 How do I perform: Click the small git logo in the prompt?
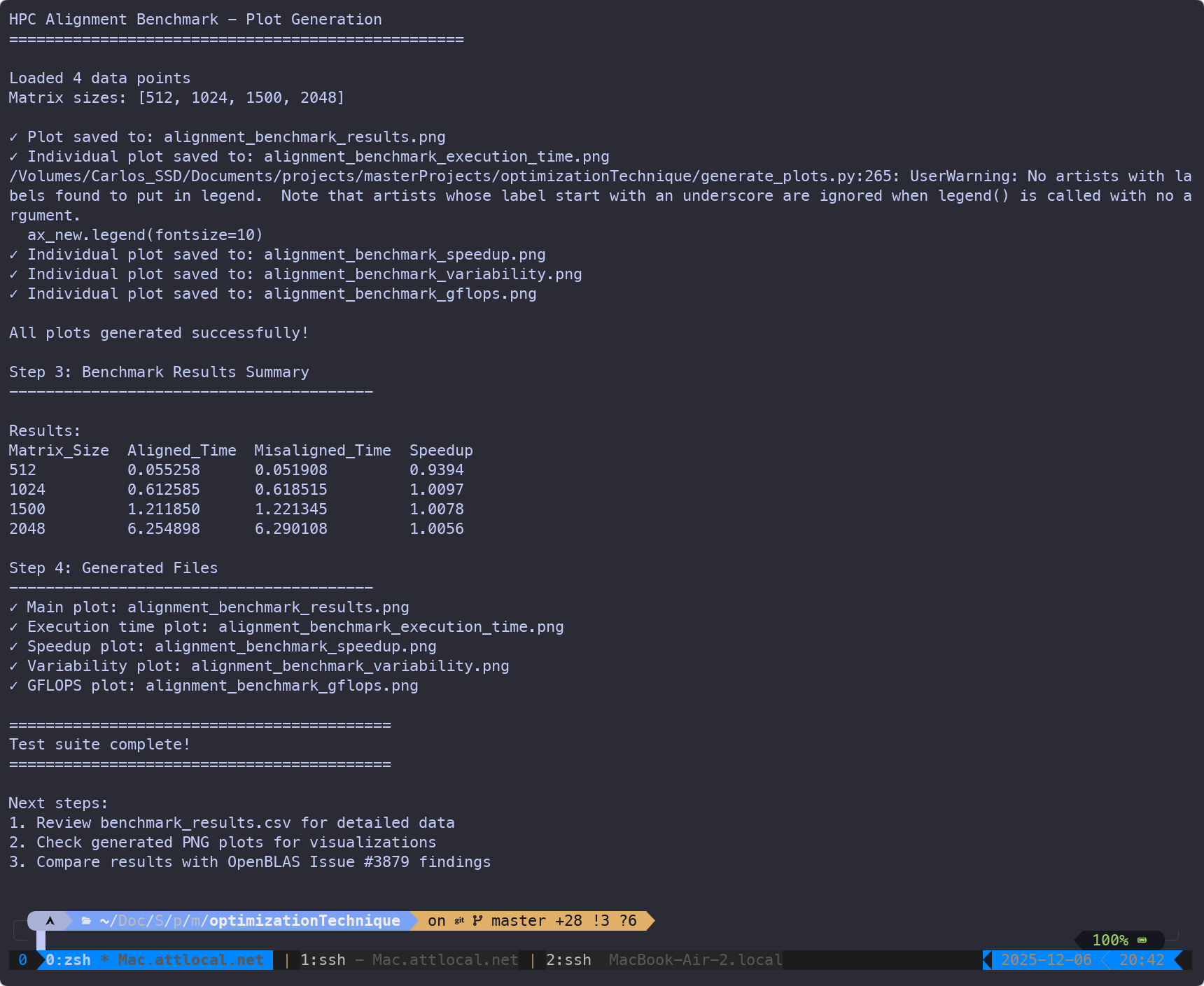[x=459, y=921]
